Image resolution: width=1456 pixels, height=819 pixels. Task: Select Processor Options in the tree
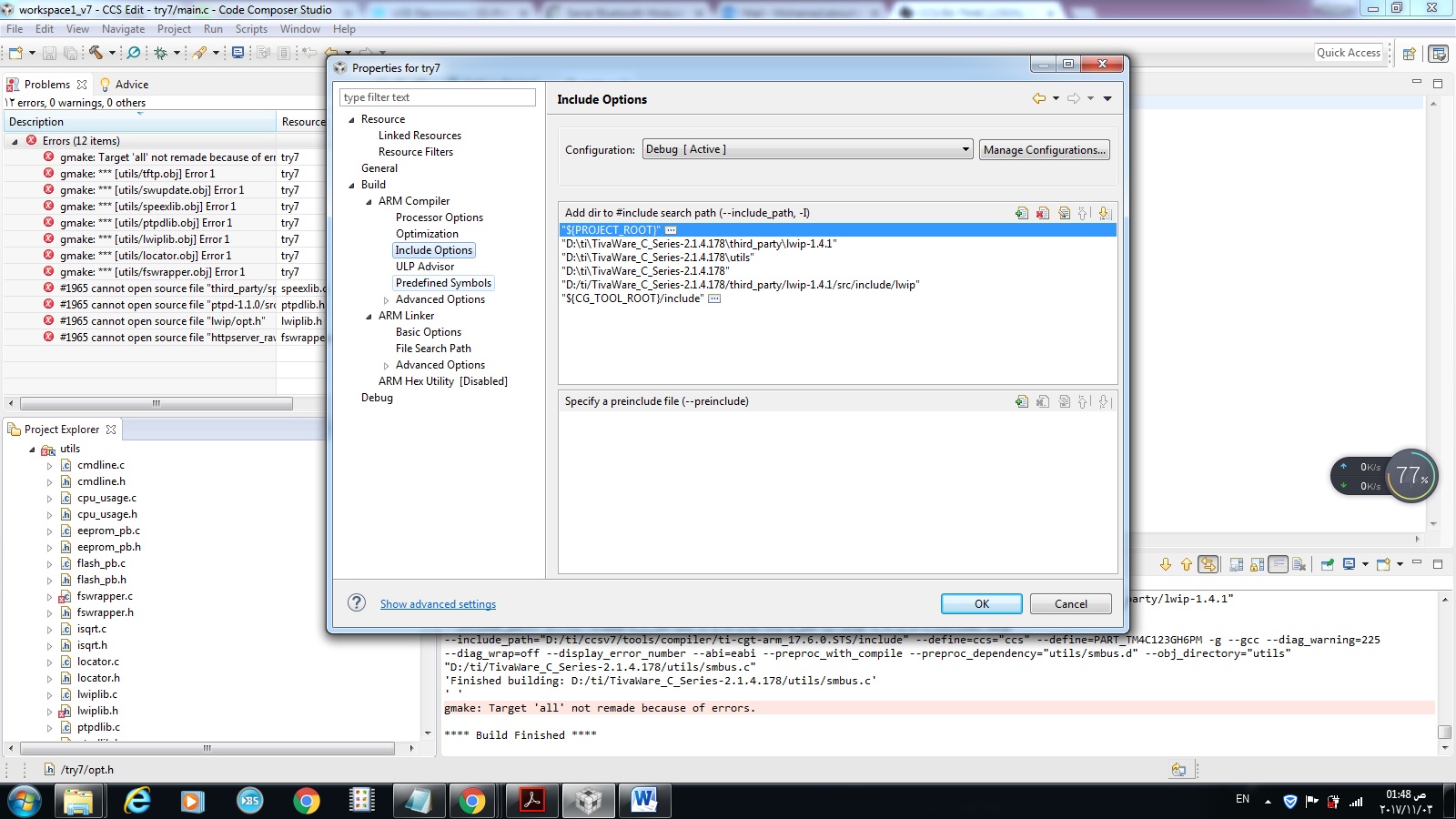click(440, 217)
